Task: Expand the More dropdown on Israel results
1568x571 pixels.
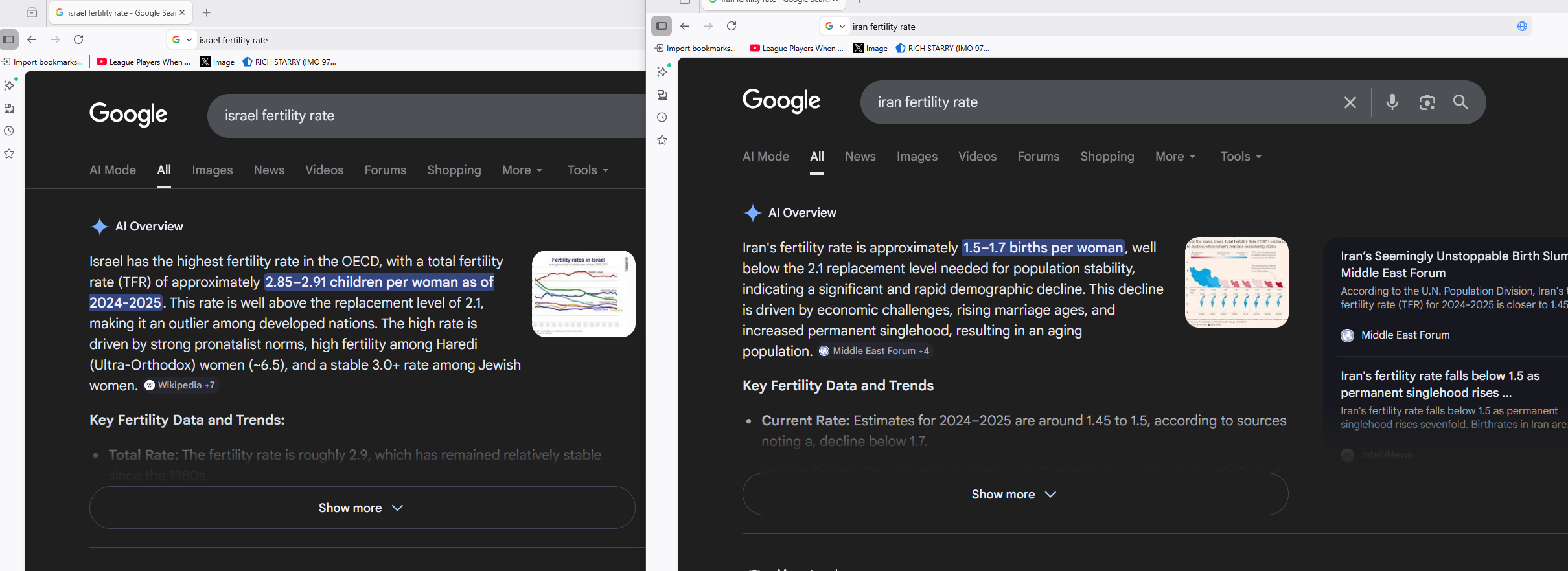Action: click(x=522, y=170)
